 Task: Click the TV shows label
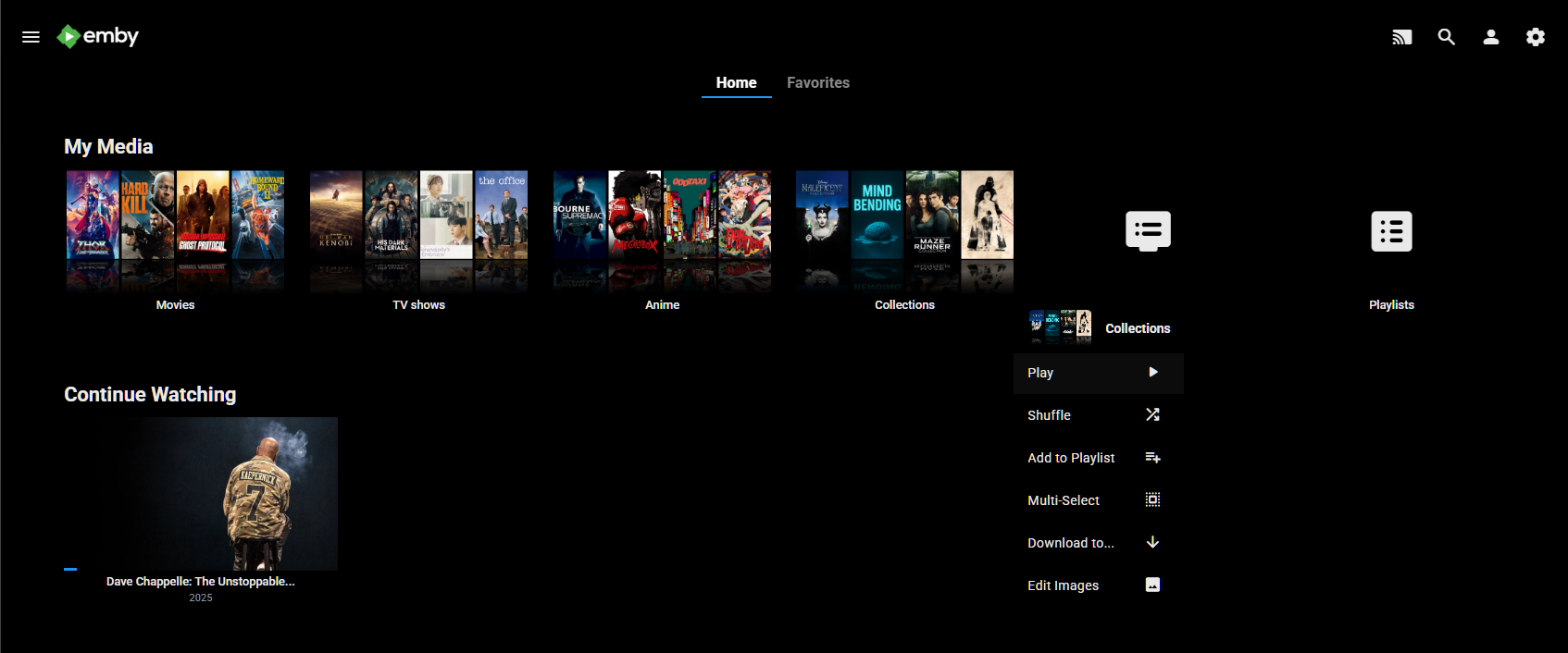tap(418, 305)
